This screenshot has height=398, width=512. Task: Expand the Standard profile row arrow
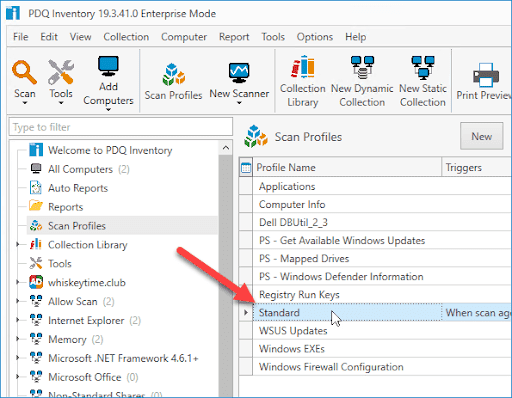[x=246, y=313]
